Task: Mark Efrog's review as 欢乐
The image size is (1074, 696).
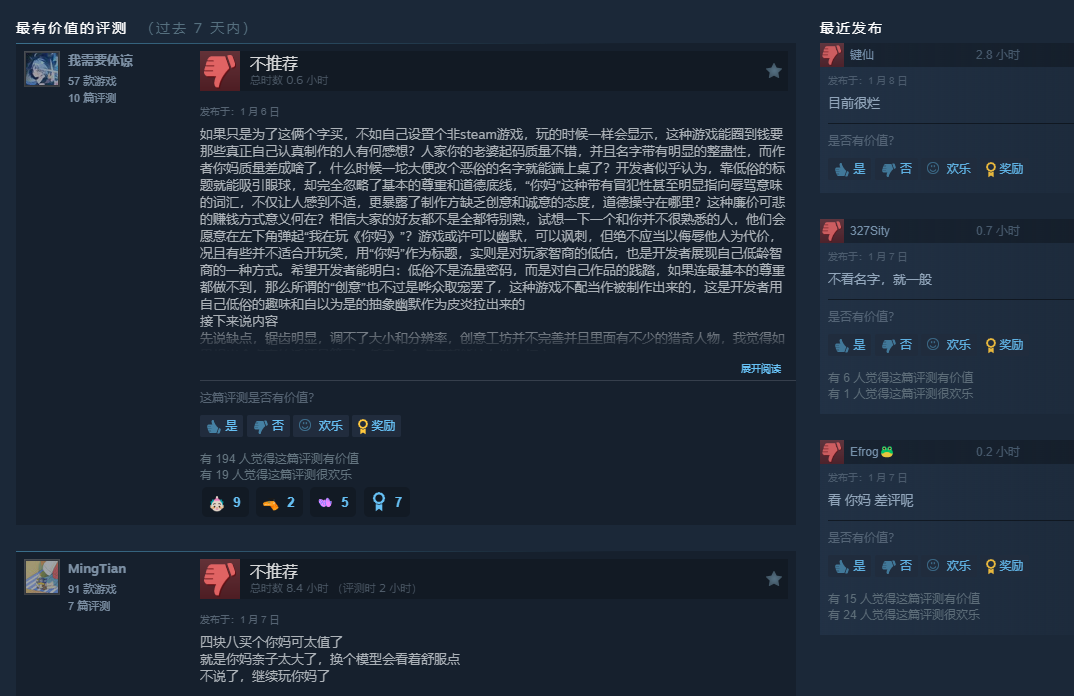Action: (x=949, y=566)
